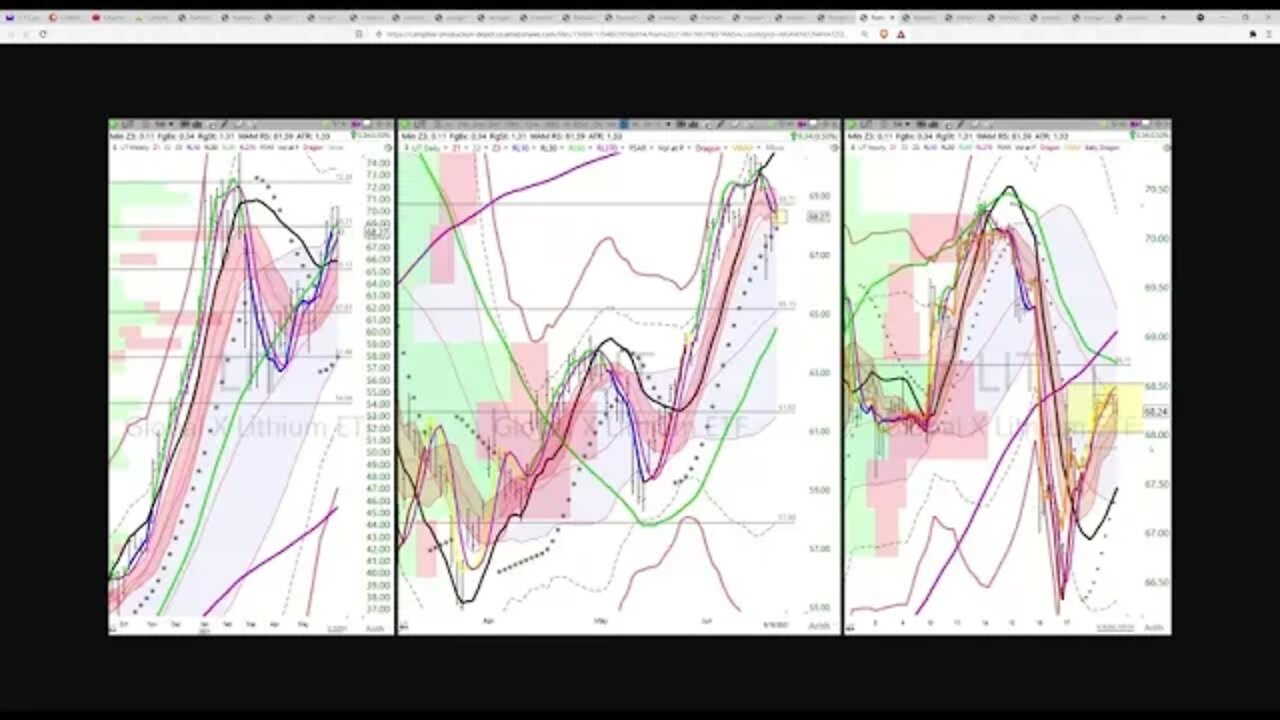
Task: Toggle RL30 study in daily chart legend
Action: (547, 147)
